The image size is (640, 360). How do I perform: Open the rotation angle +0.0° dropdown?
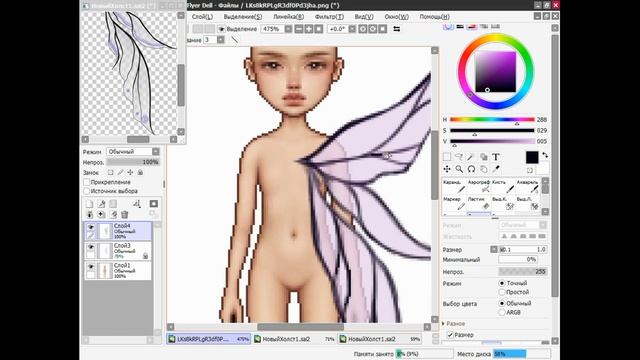(x=352, y=29)
